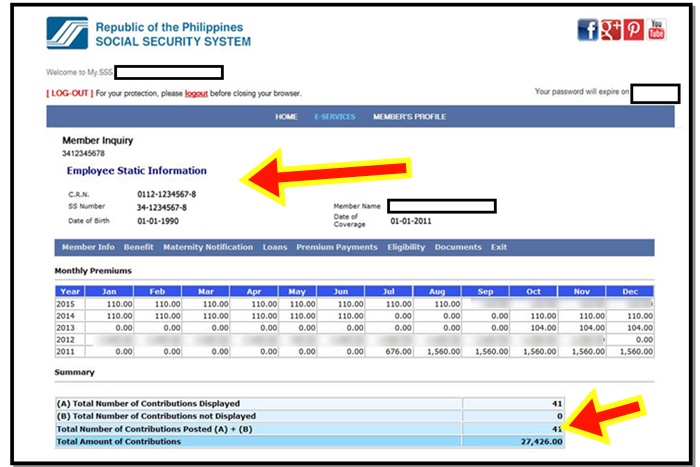Screen dimensions: 700x467
Task: Open the Loans tab
Action: pyautogui.click(x=275, y=247)
